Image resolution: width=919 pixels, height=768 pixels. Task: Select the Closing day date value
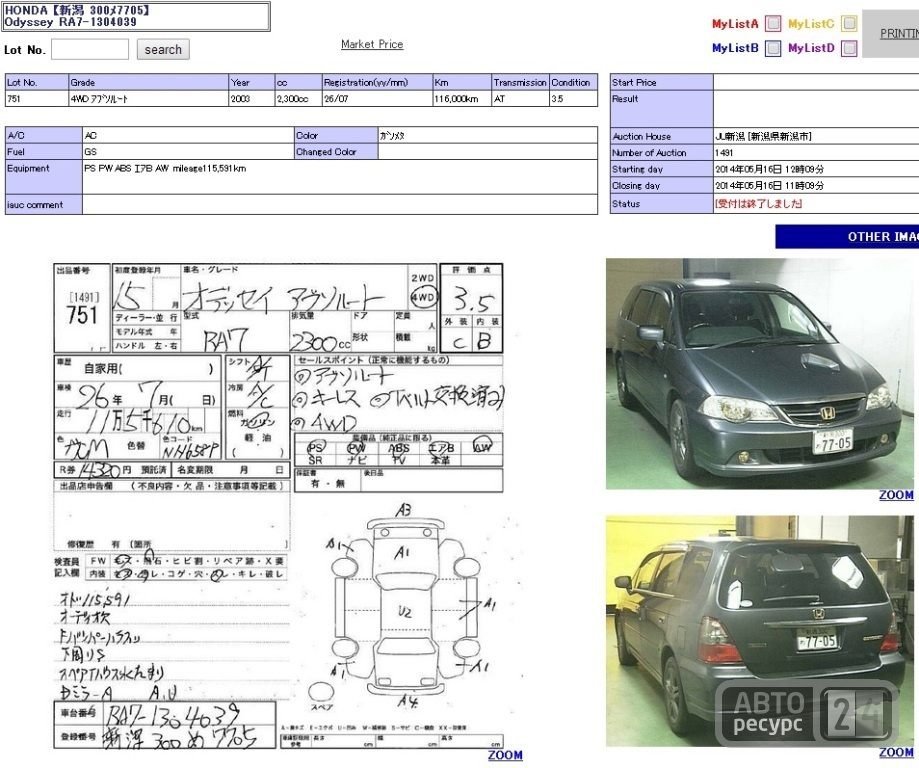[769, 185]
